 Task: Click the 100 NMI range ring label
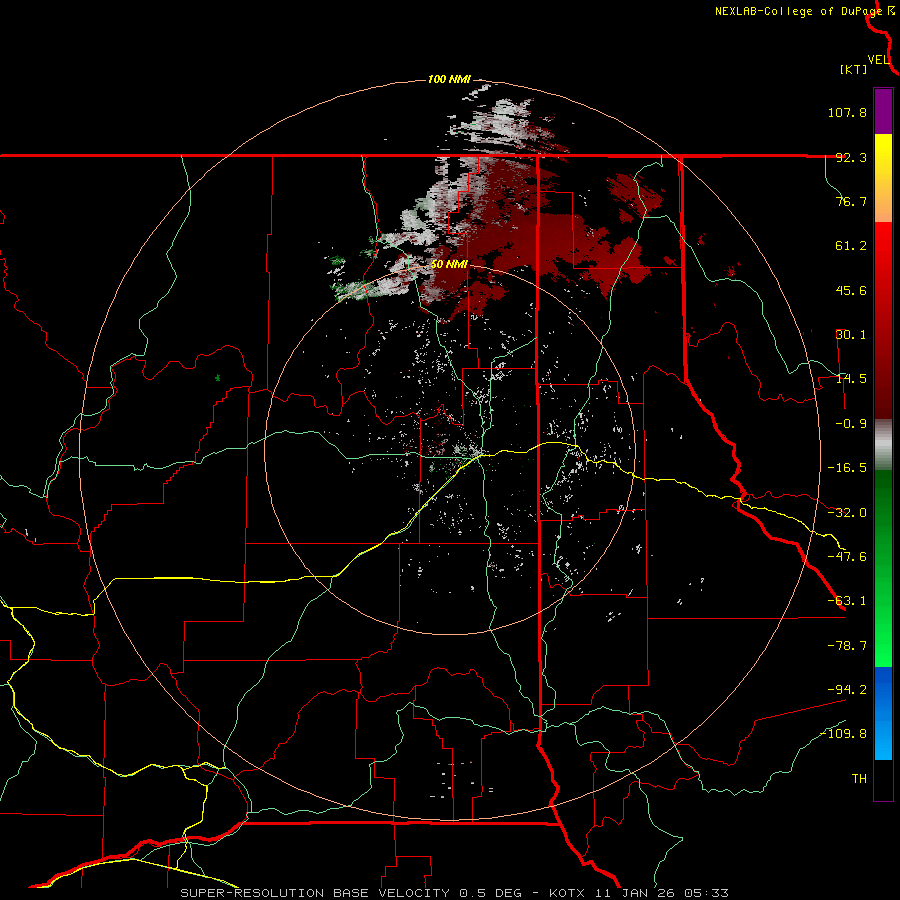coord(449,79)
